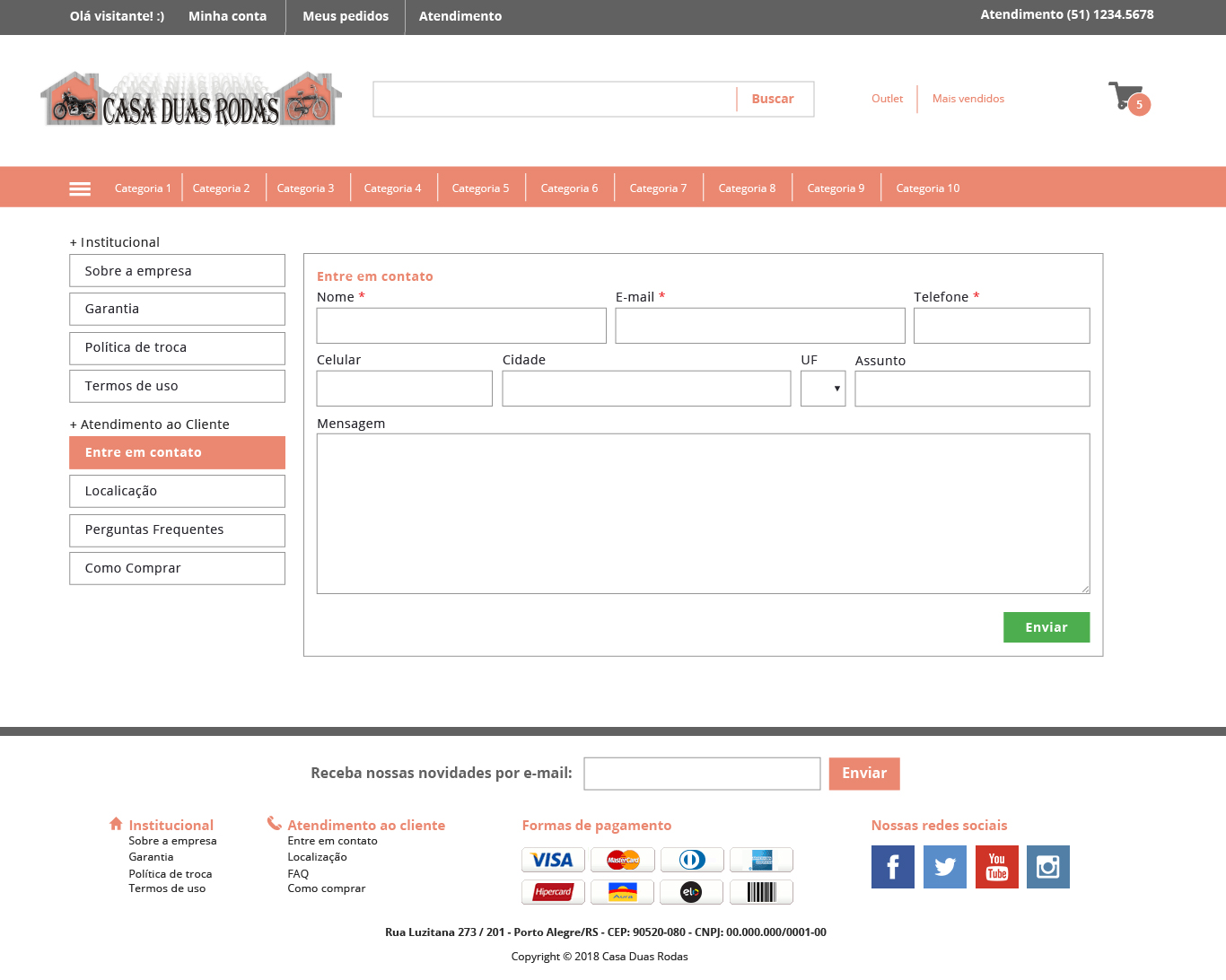The height and width of the screenshot is (980, 1226).
Task: Click the Visa payment icon
Action: point(553,860)
